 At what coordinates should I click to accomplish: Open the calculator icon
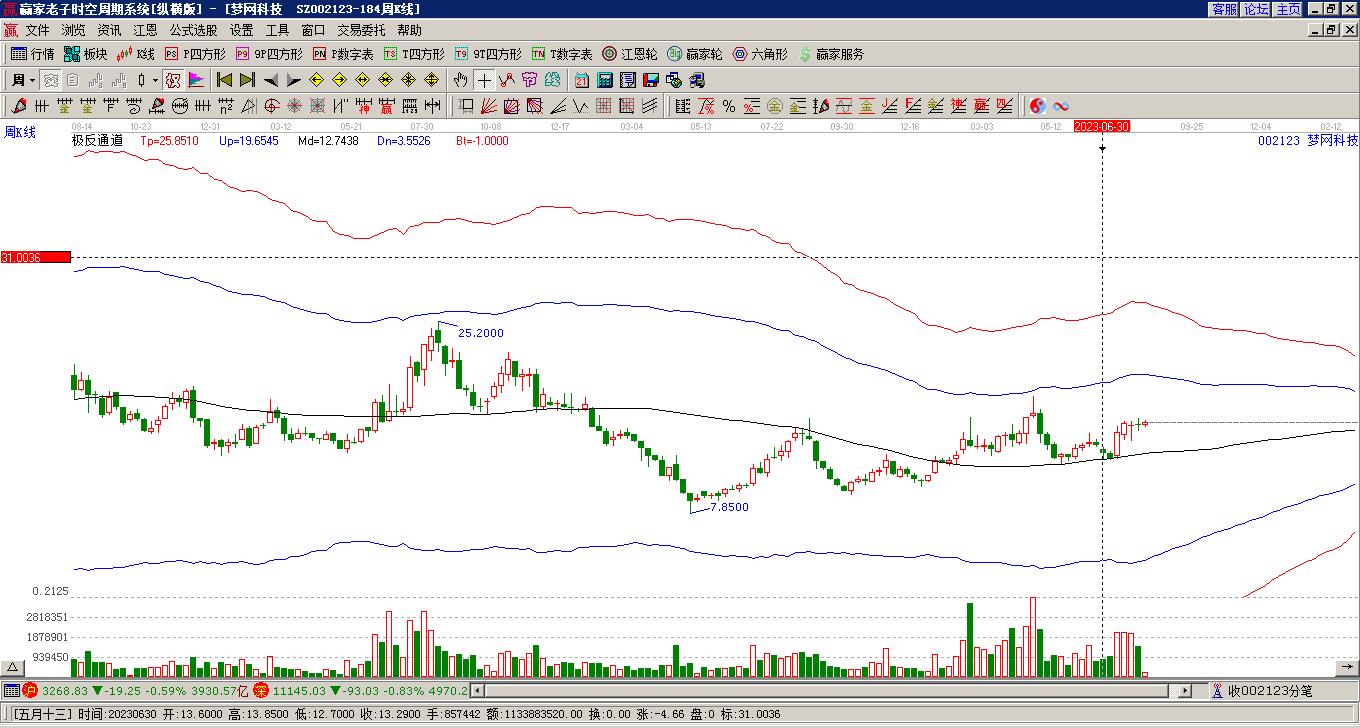[605, 80]
